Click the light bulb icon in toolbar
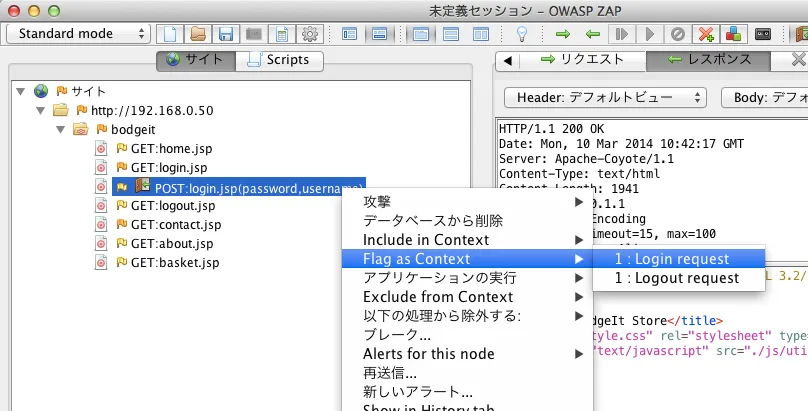The width and height of the screenshot is (808, 411). [522, 34]
